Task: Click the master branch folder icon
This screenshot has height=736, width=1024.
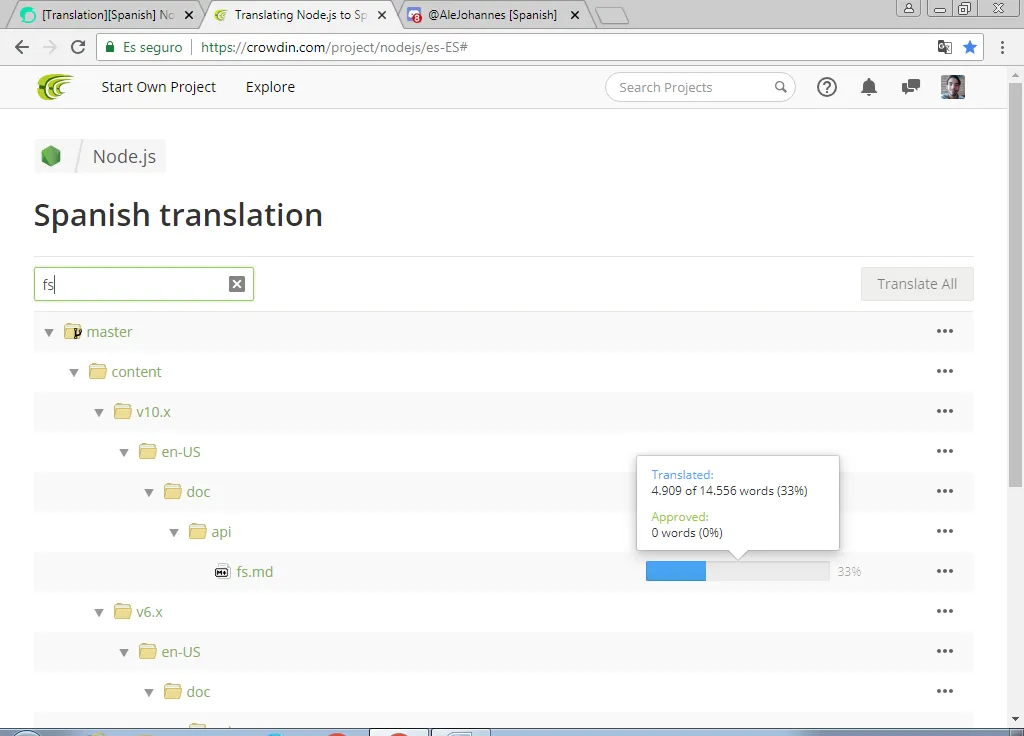Action: click(x=72, y=332)
